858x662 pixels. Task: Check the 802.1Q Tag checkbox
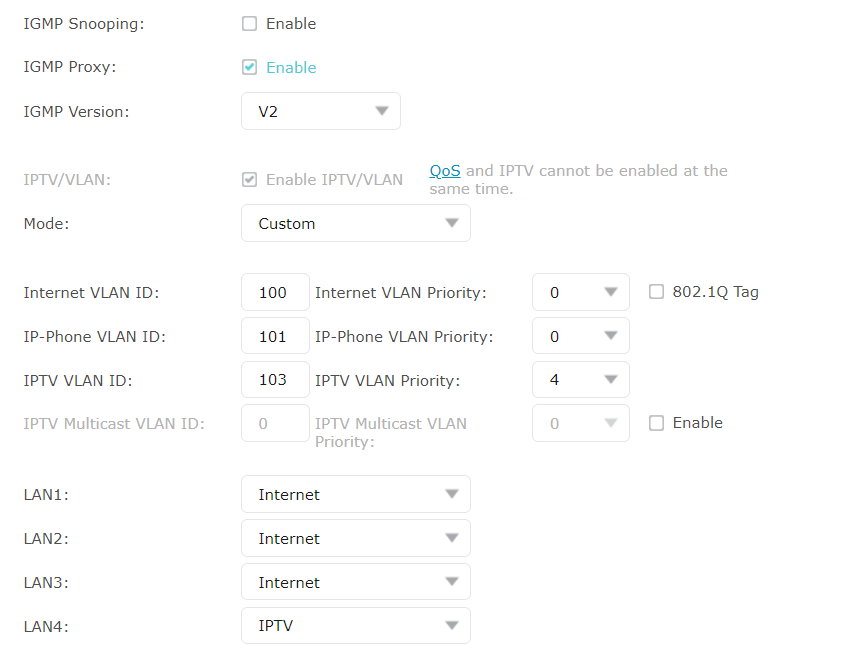[656, 292]
